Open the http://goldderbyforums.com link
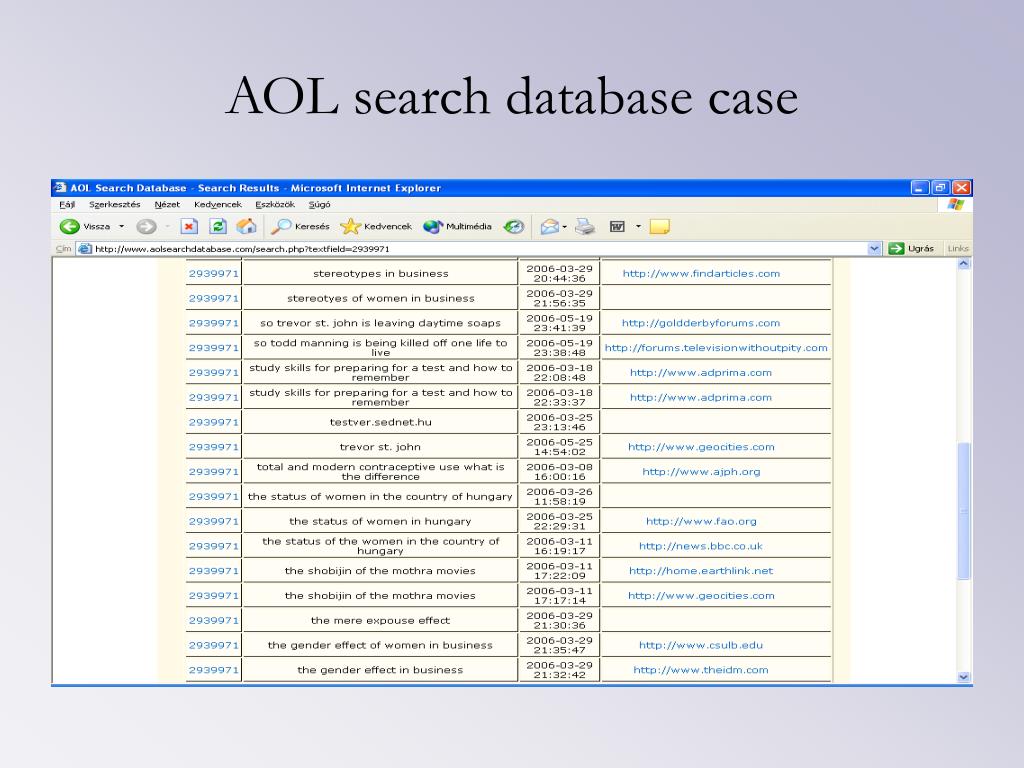 tap(701, 323)
